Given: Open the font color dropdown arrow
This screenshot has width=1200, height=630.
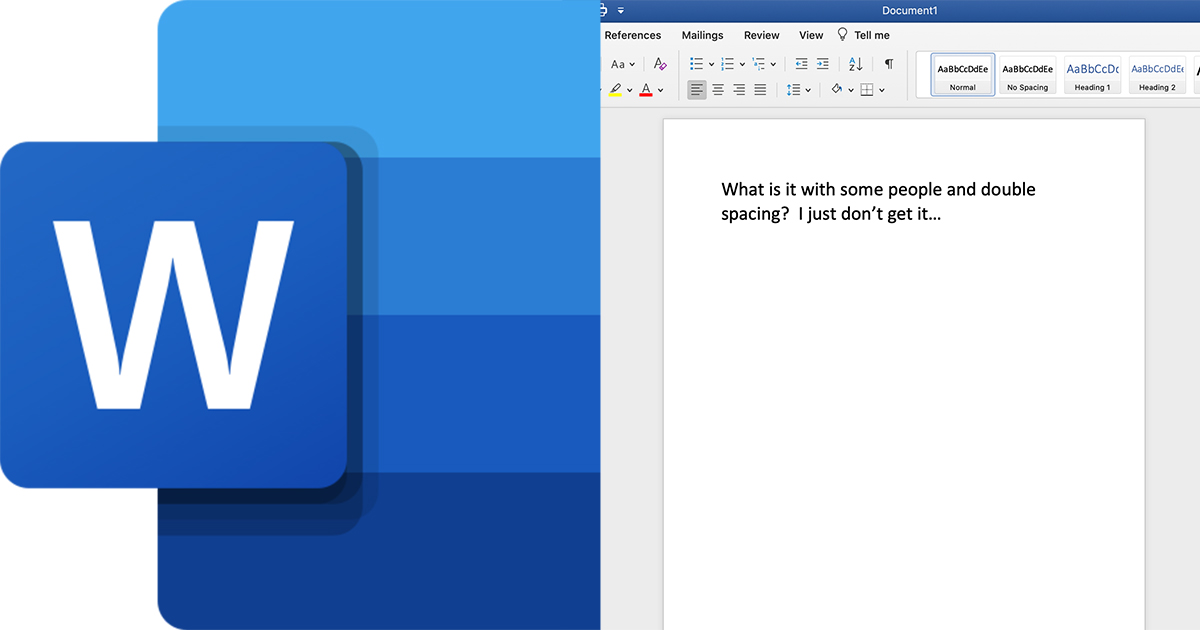Looking at the screenshot, I should [660, 91].
